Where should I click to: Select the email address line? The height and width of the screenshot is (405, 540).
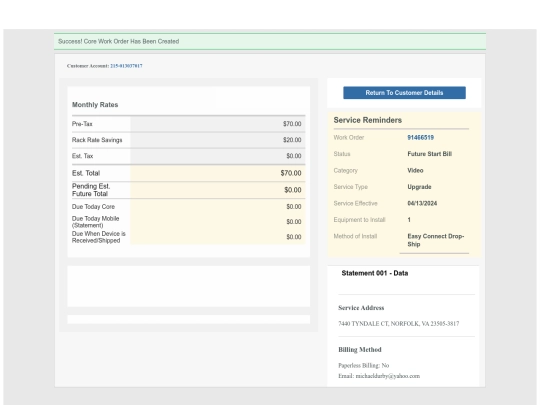[379, 376]
